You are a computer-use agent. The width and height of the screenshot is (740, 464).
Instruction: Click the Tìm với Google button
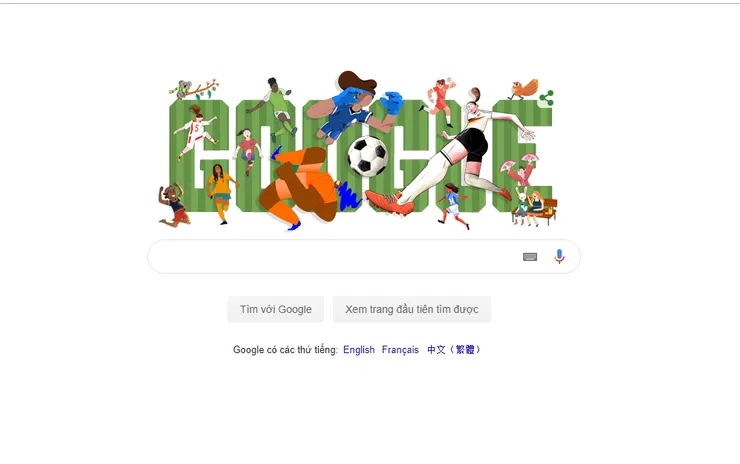point(276,309)
